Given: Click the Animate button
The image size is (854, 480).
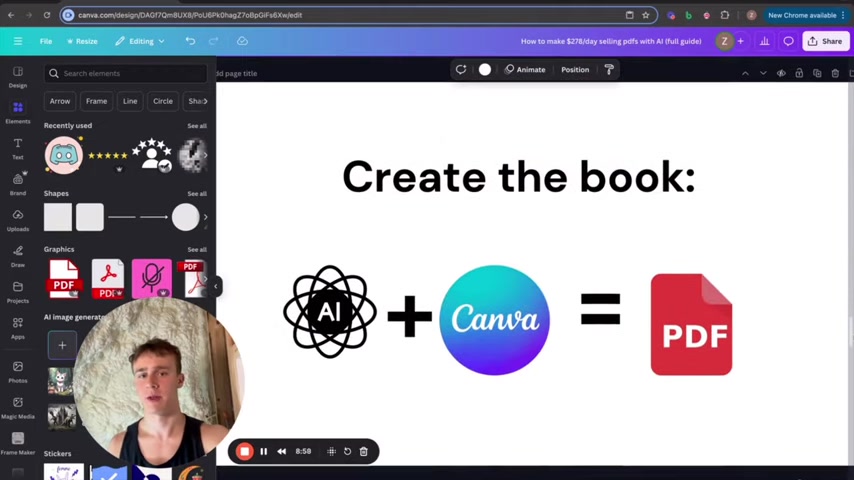Looking at the screenshot, I should click(525, 70).
